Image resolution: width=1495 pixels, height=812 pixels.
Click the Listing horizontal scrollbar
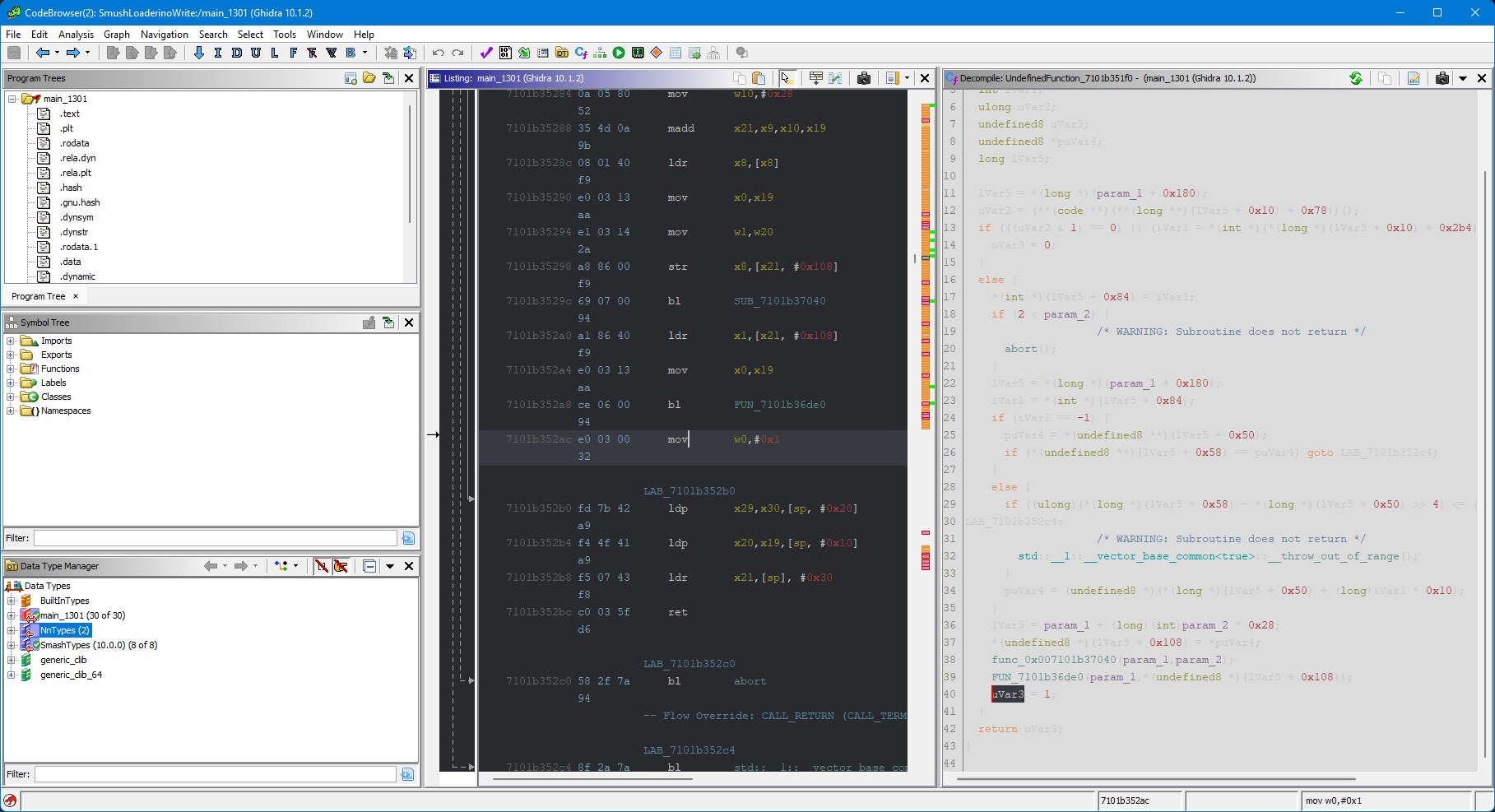tap(592, 778)
